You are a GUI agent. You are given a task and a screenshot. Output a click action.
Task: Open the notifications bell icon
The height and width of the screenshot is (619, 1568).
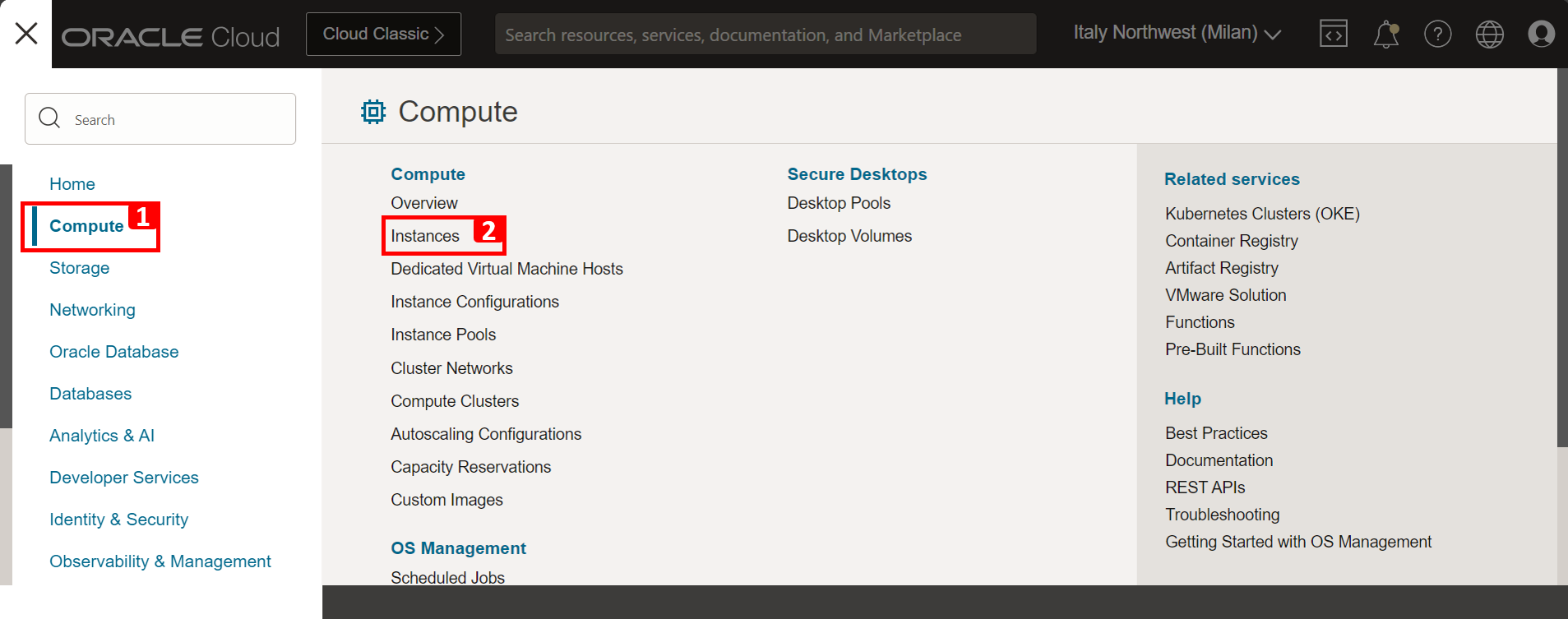point(1385,34)
